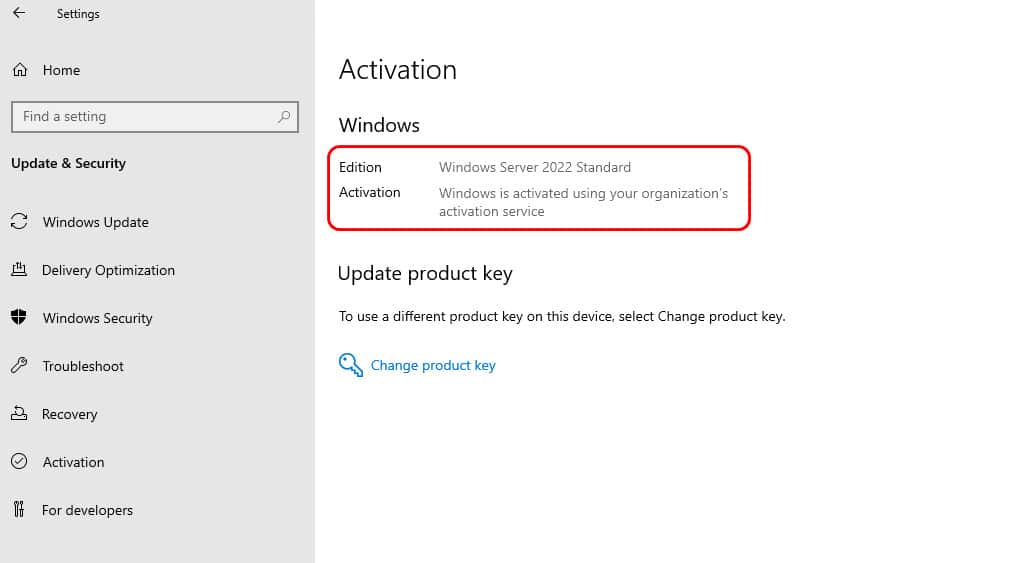The width and height of the screenshot is (1024, 563).
Task: Open Windows Update settings page
Action: tap(95, 222)
